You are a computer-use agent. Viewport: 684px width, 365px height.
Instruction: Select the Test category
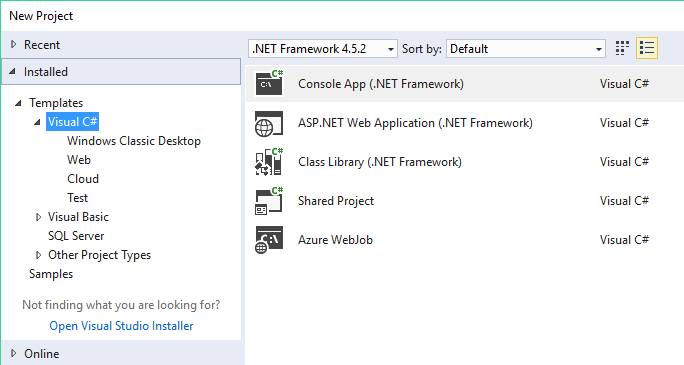pyautogui.click(x=78, y=198)
